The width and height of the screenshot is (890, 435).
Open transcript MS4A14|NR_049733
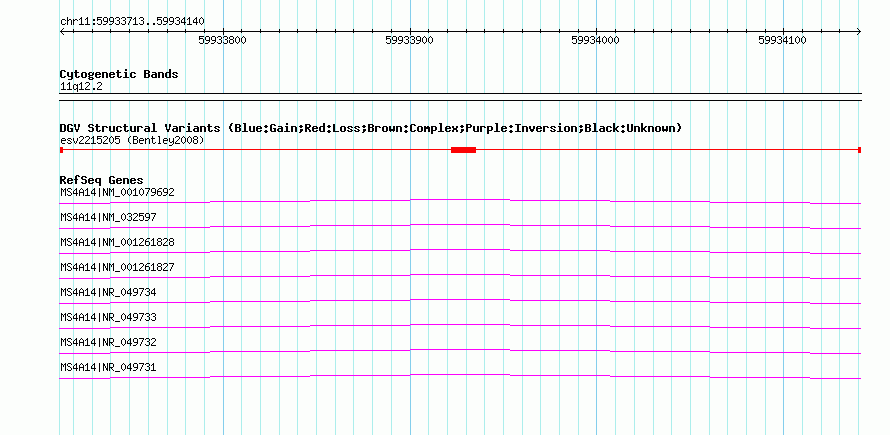point(108,317)
